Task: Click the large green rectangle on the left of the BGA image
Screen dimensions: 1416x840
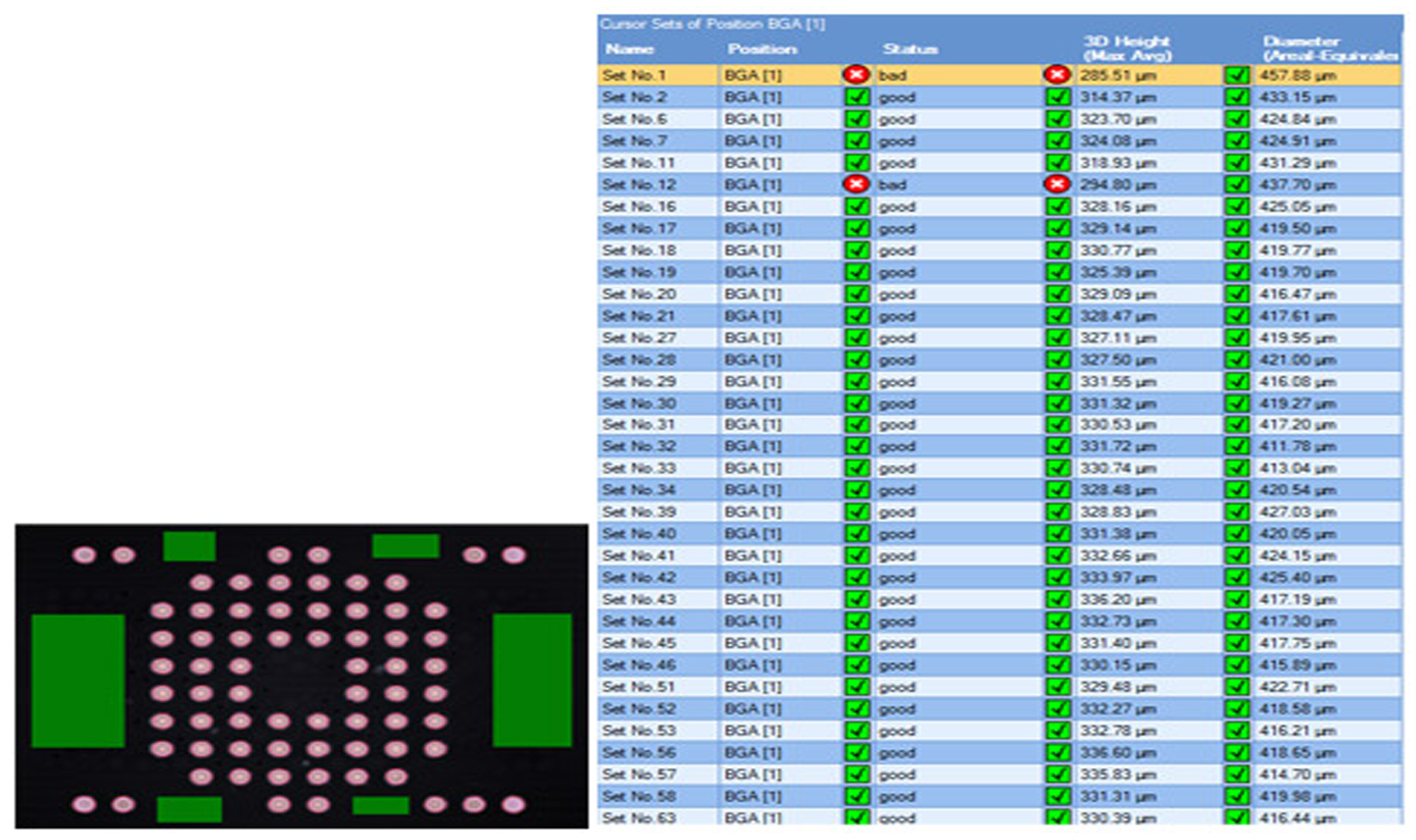Action: tap(78, 680)
